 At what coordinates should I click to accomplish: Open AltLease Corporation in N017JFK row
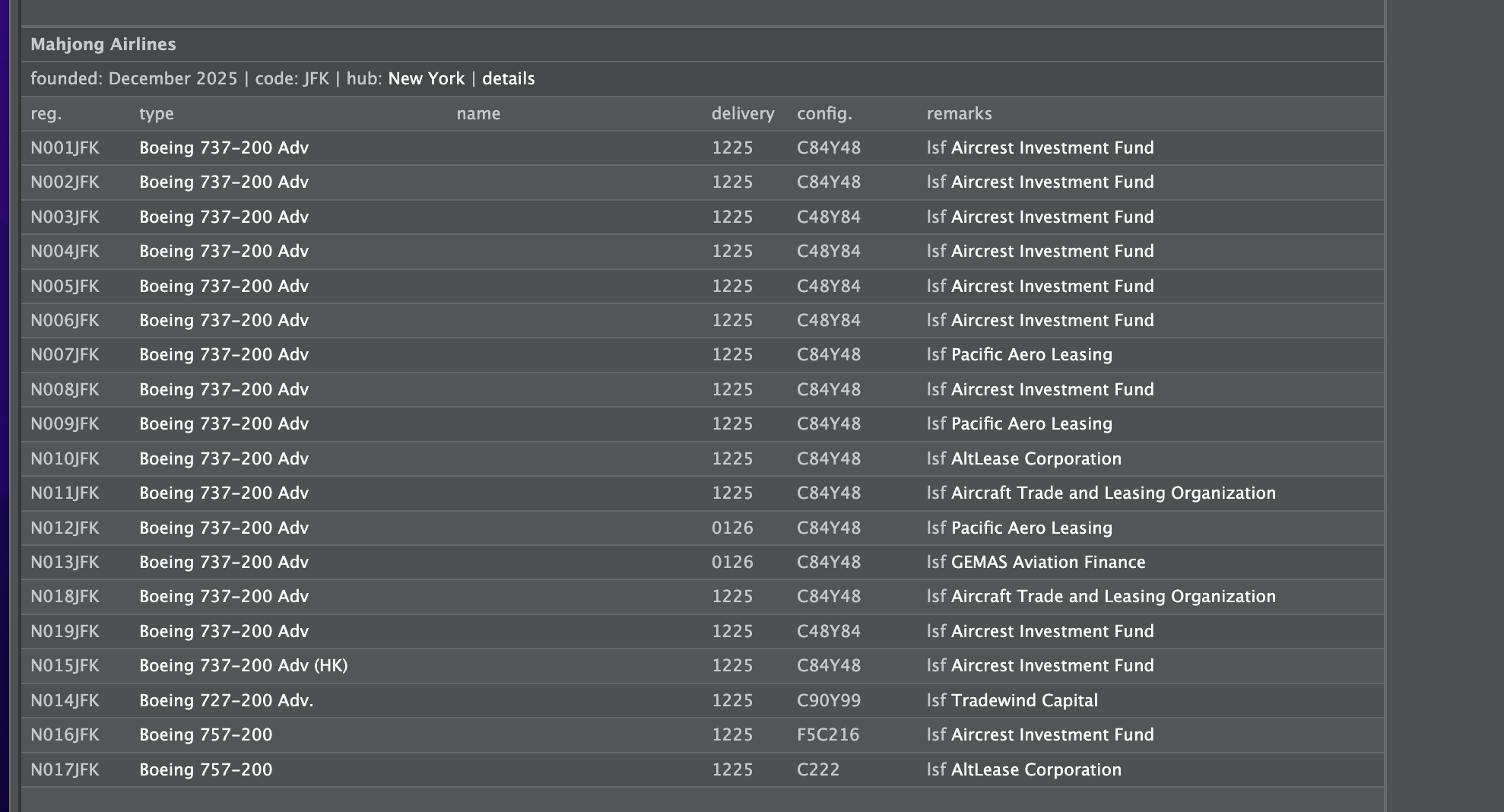1036,770
